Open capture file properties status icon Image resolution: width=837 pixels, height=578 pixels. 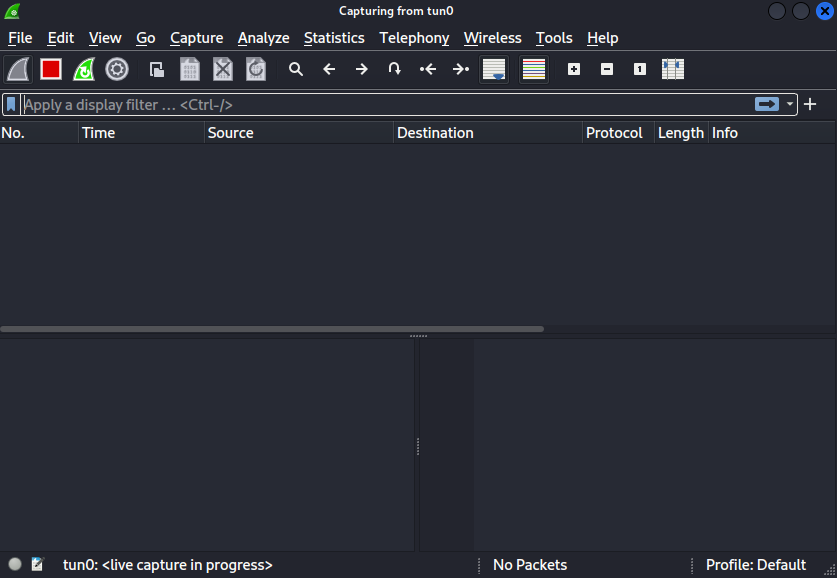click(x=37, y=564)
